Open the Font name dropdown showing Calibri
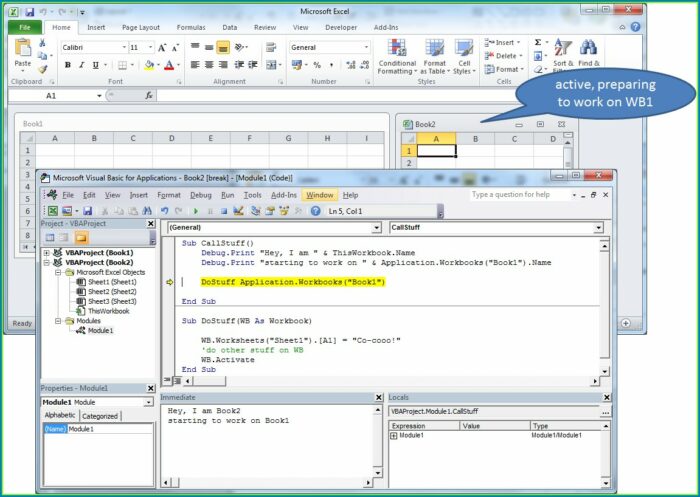The image size is (700, 497). point(124,47)
